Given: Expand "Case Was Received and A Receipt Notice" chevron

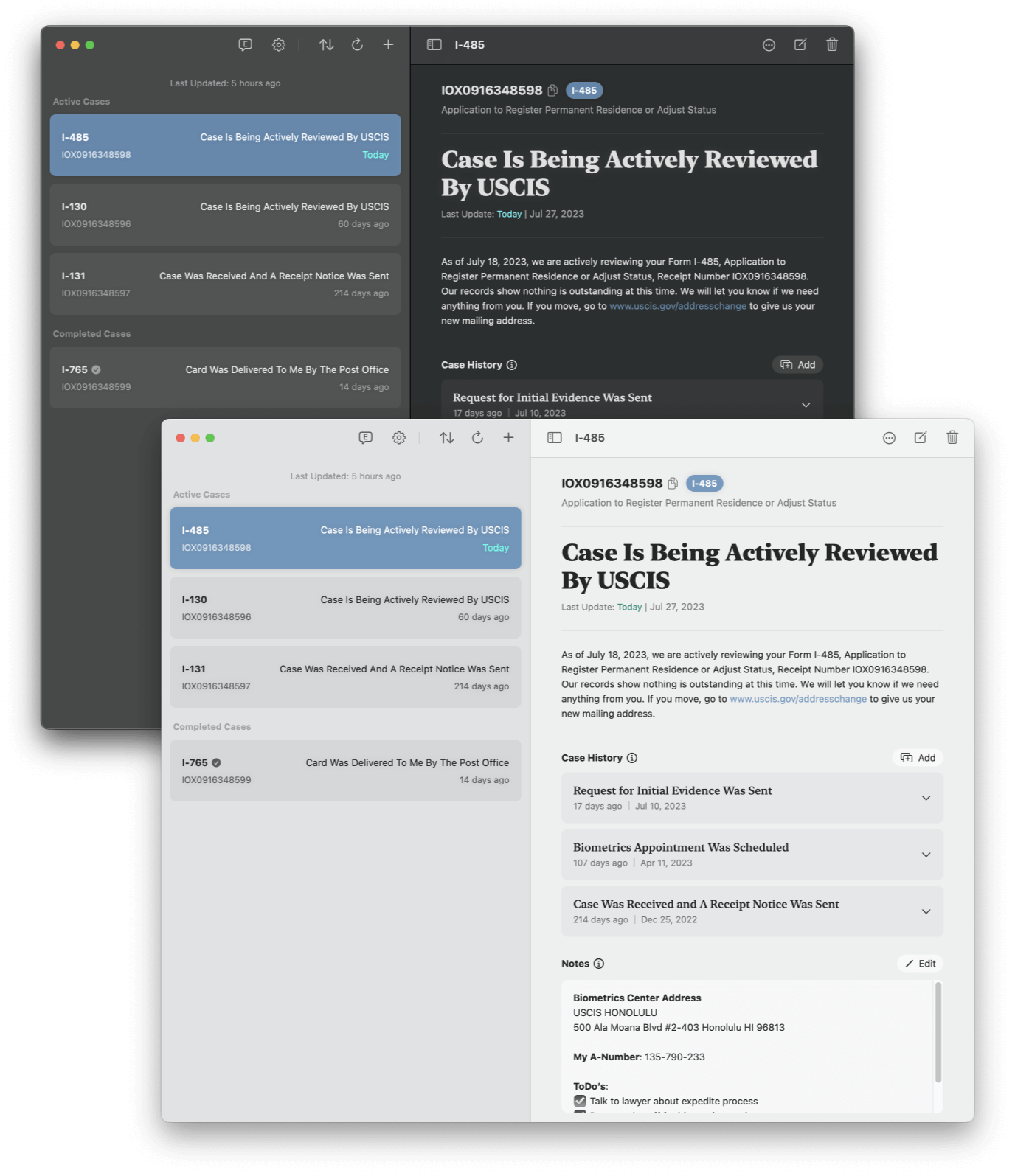Looking at the screenshot, I should pyautogui.click(x=926, y=911).
